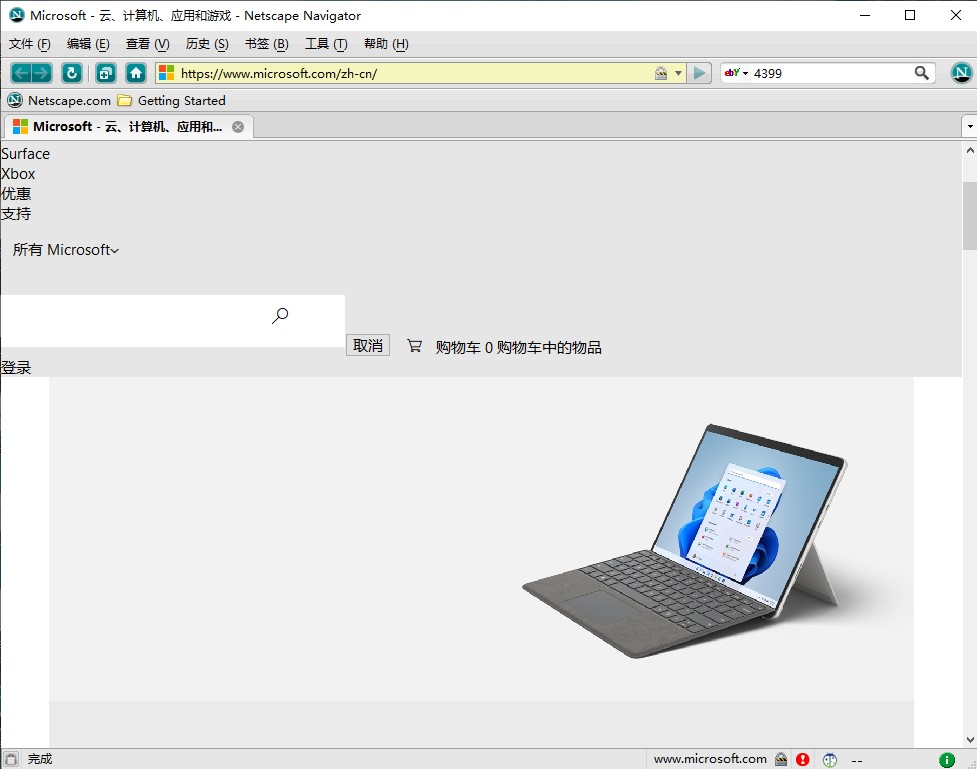This screenshot has height=769, width=977.
Task: Maximize the Netscape Navigator window
Action: point(910,15)
